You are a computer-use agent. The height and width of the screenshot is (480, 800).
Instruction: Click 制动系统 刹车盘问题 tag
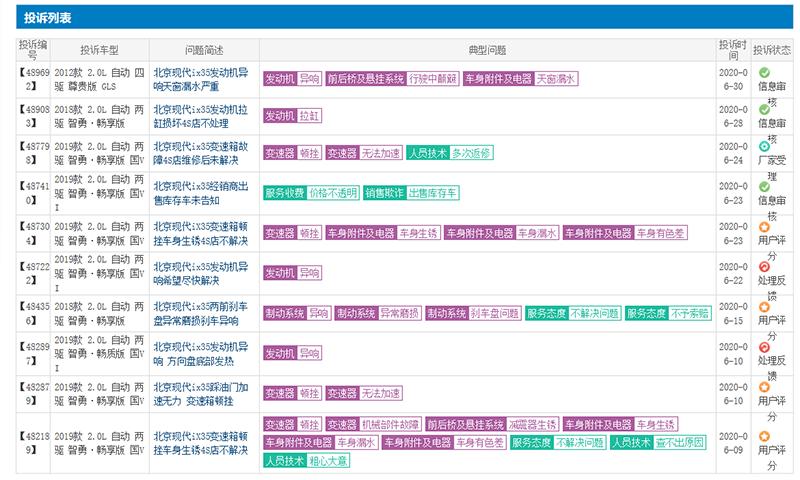coord(474,313)
